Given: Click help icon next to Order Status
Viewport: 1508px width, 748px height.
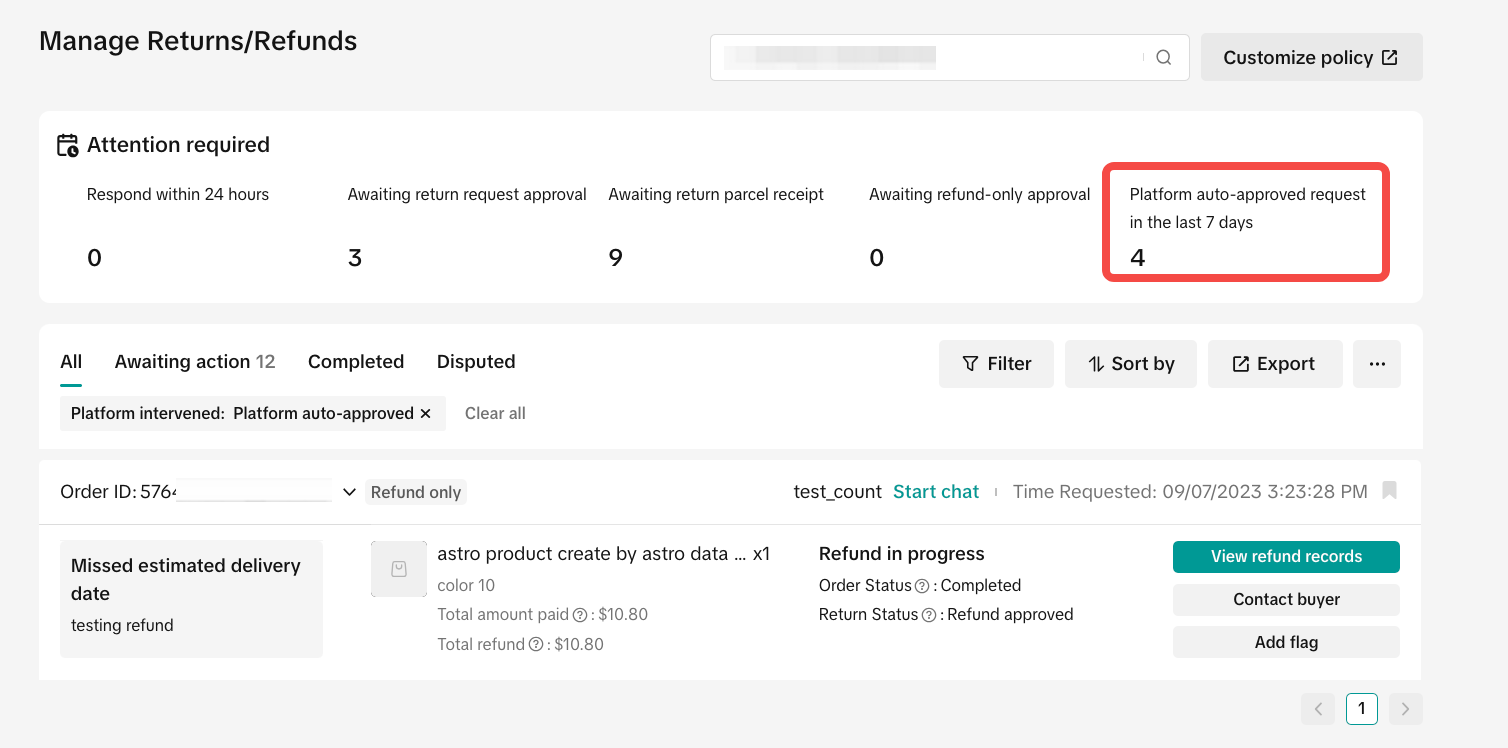Looking at the screenshot, I should 922,586.
